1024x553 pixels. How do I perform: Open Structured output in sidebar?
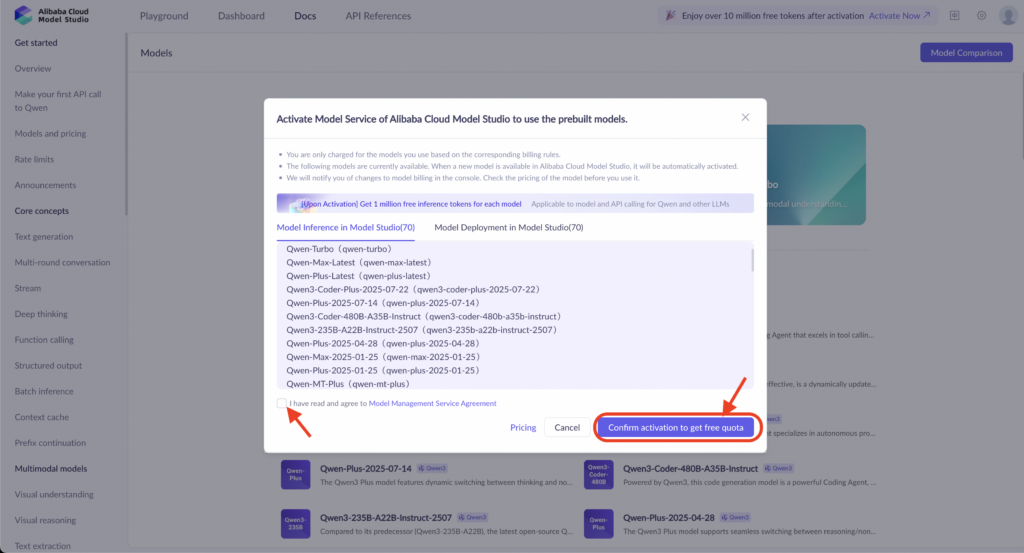click(x=48, y=366)
